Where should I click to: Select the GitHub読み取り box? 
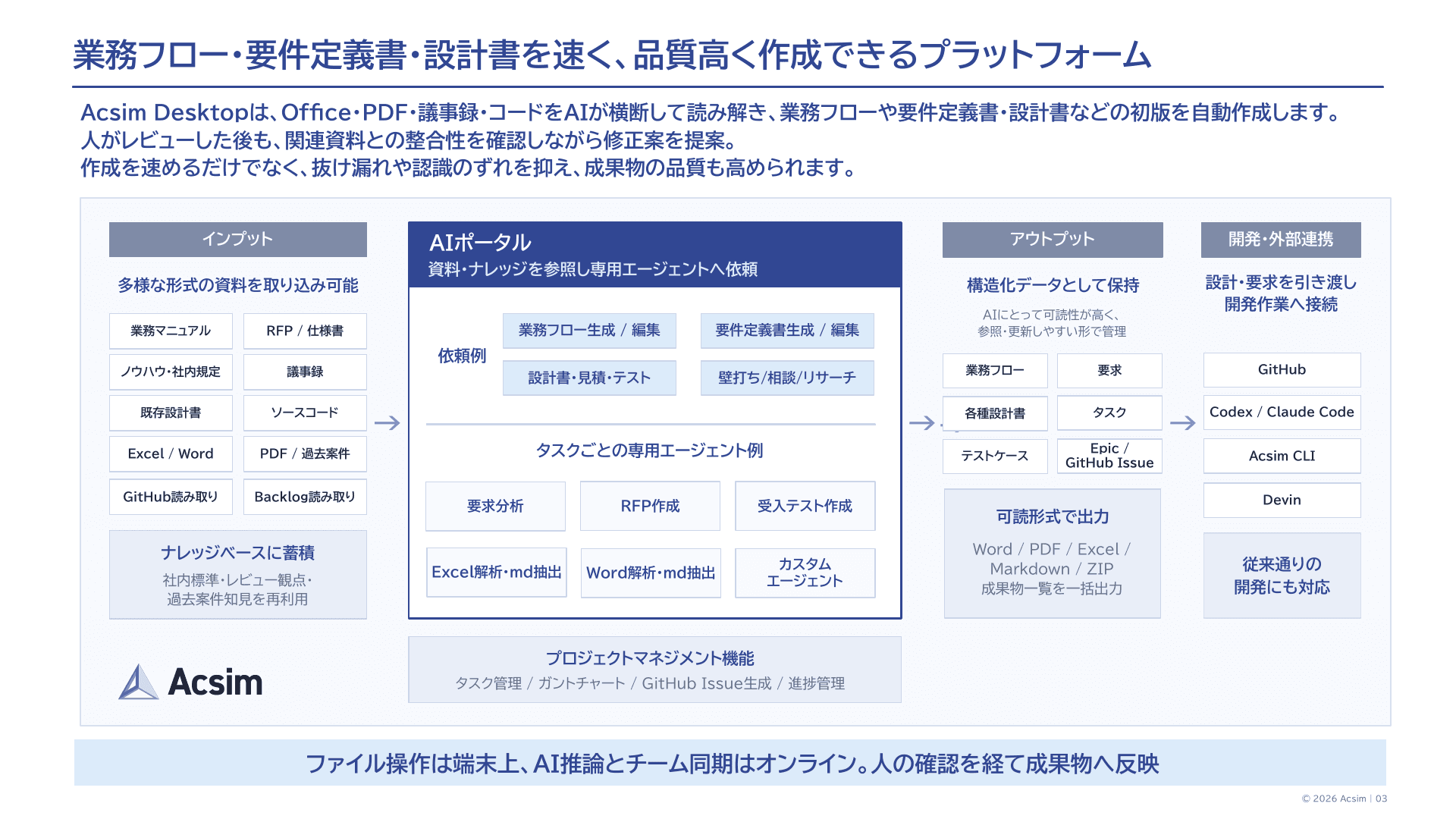(x=171, y=497)
